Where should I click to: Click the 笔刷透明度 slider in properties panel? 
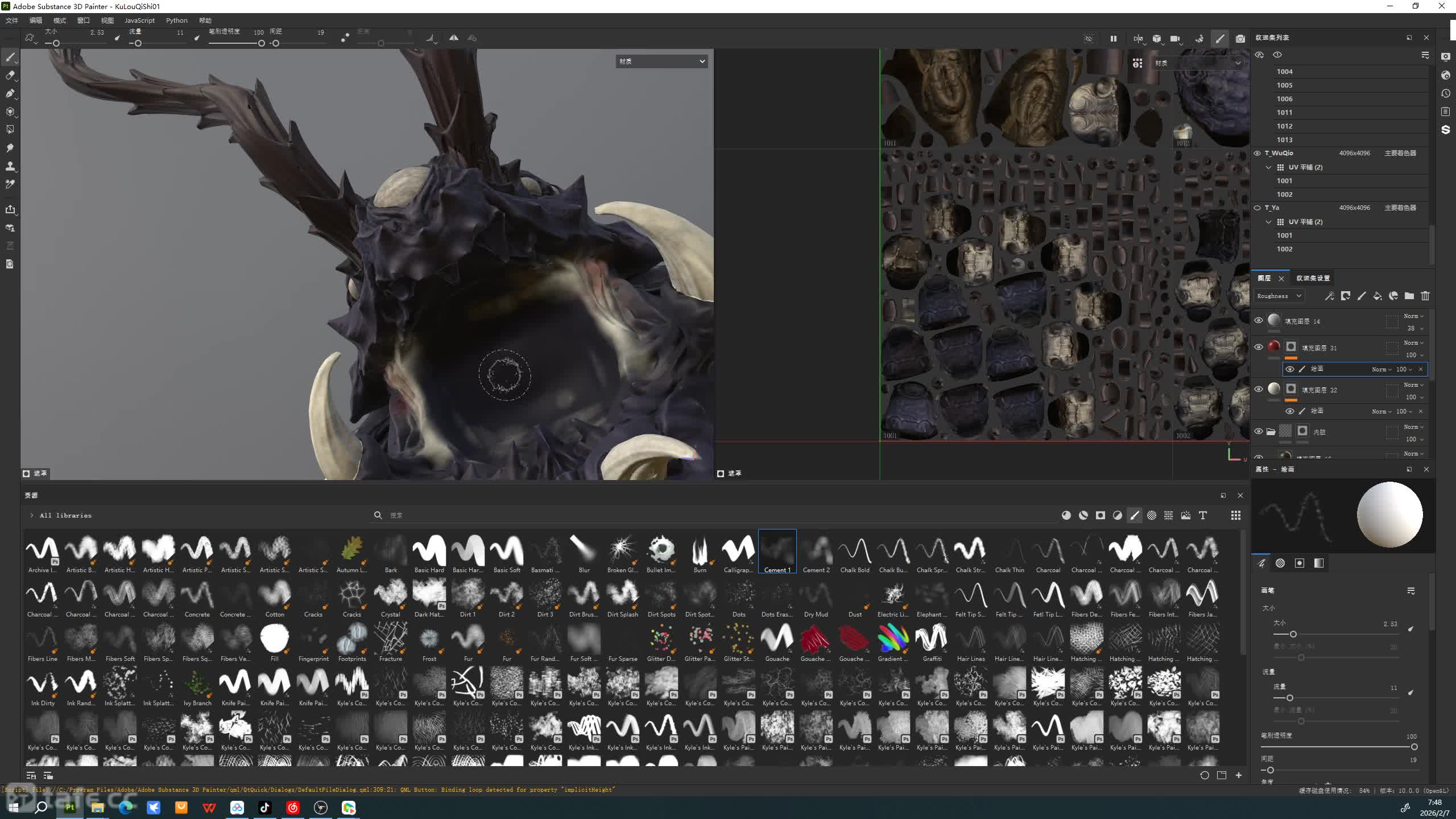[x=1337, y=747]
